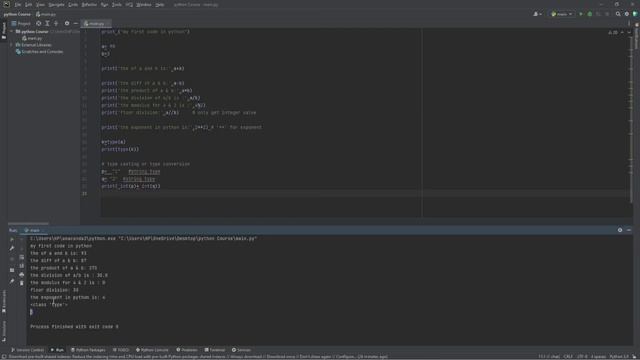
Task: Toggle the Project tool window side tab
Action: (4, 30)
